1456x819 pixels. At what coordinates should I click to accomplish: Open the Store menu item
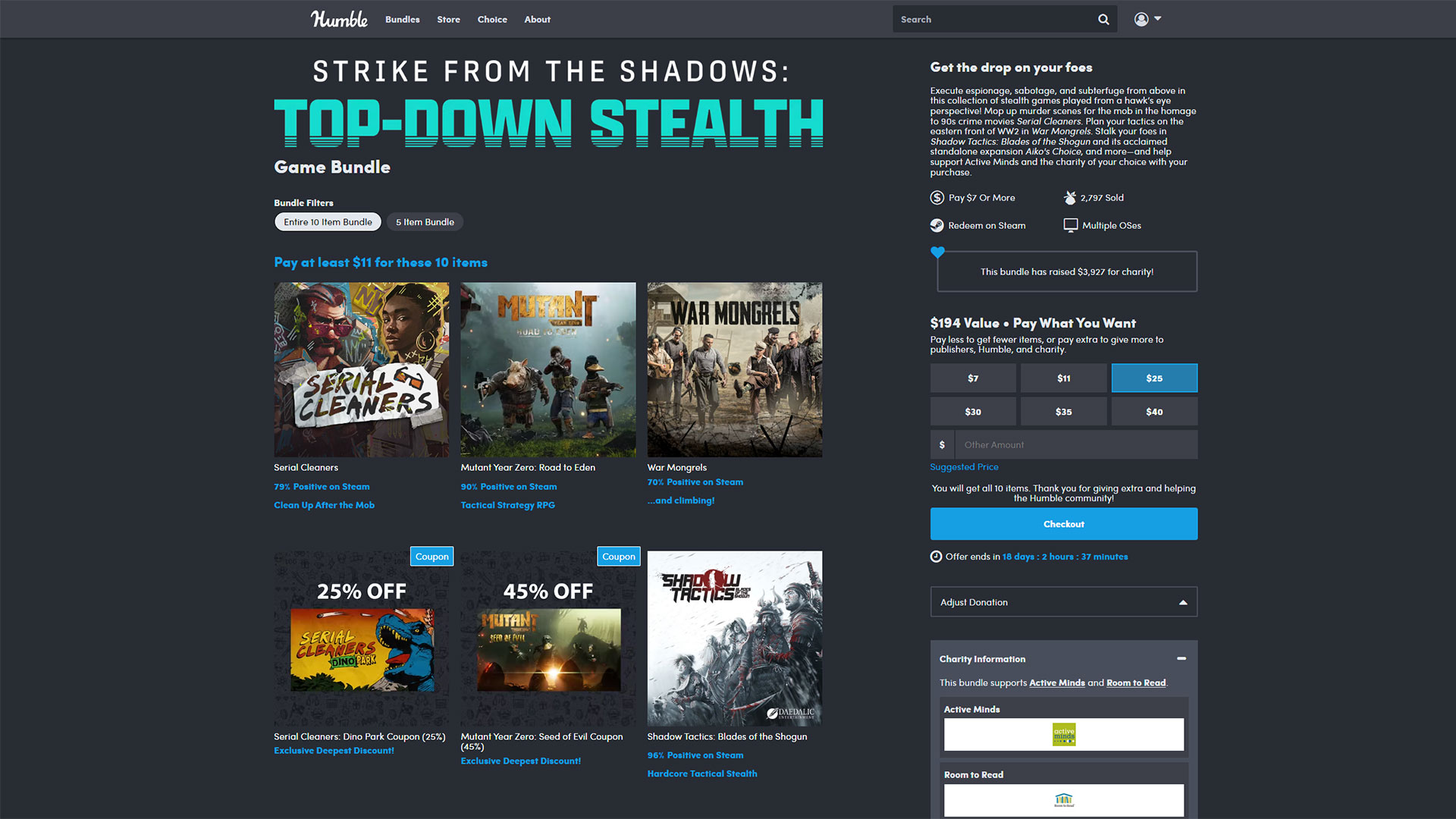pos(445,18)
